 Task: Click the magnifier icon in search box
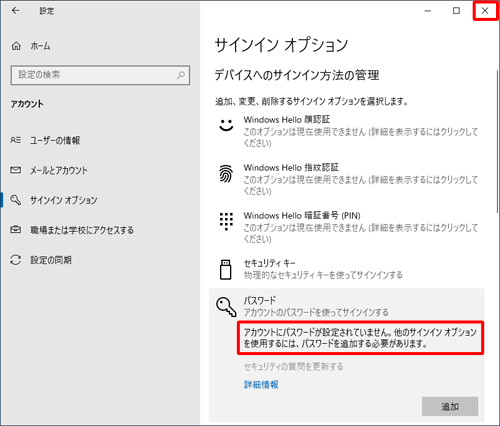point(181,75)
